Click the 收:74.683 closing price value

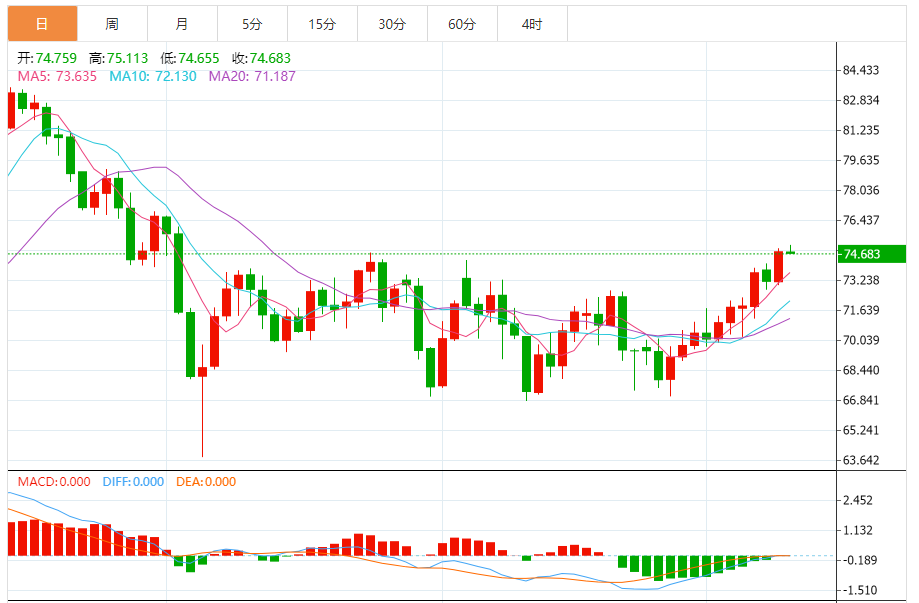[x=261, y=58]
